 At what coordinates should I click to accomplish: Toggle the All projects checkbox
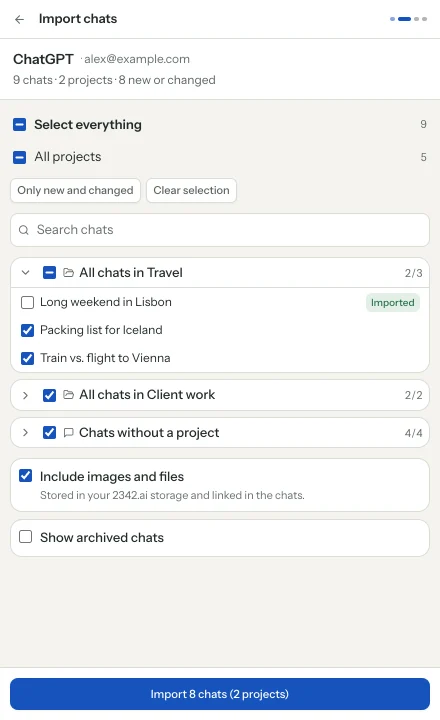(19, 158)
